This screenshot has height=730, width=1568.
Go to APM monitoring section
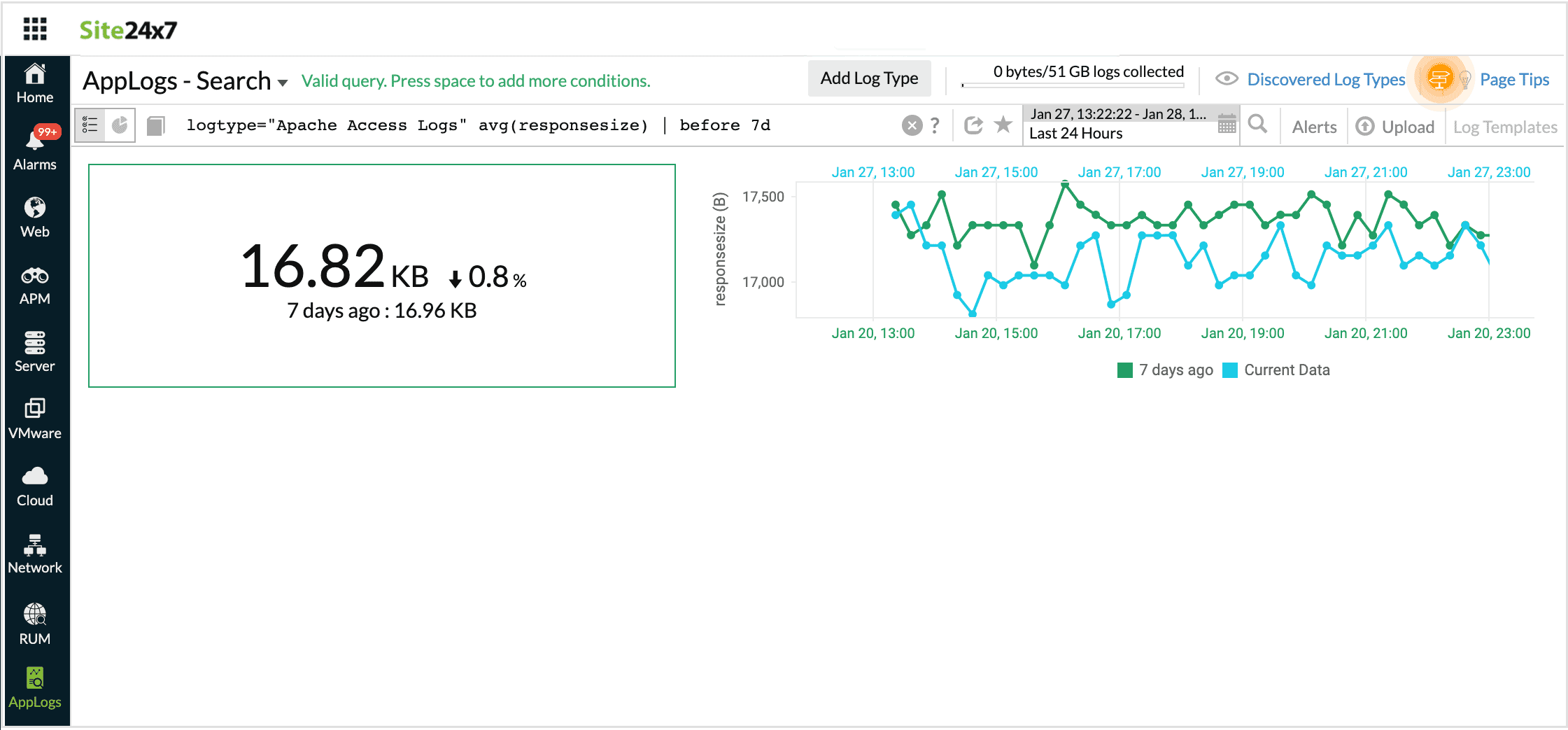point(35,286)
